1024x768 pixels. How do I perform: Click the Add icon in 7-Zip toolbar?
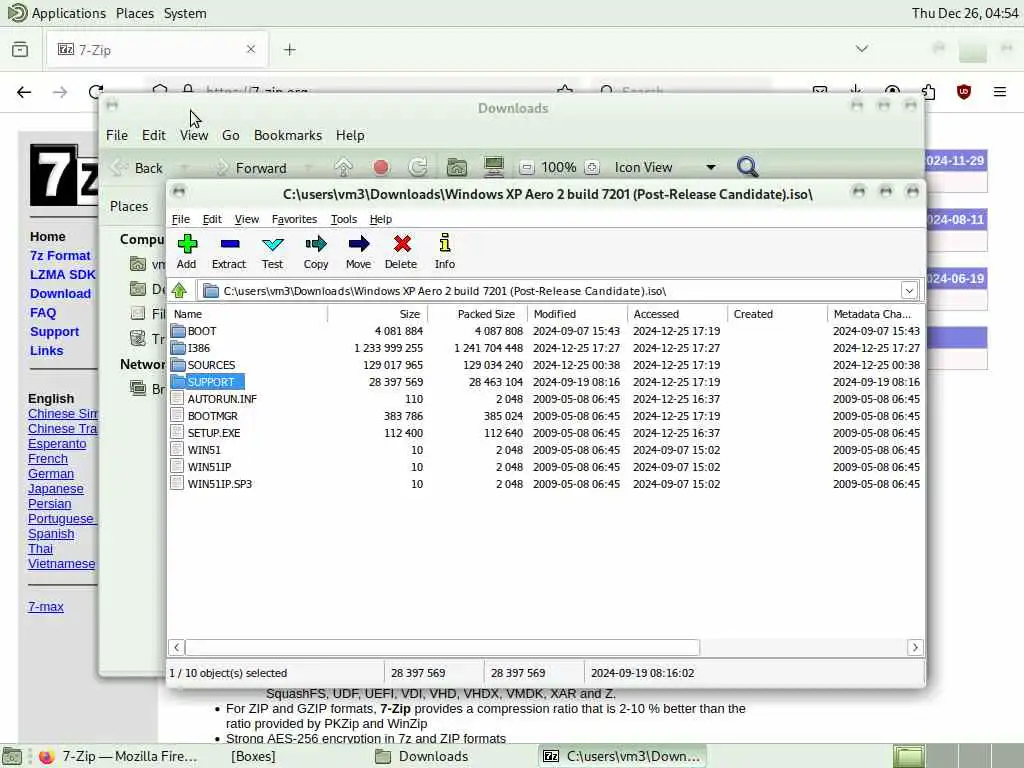pos(187,244)
